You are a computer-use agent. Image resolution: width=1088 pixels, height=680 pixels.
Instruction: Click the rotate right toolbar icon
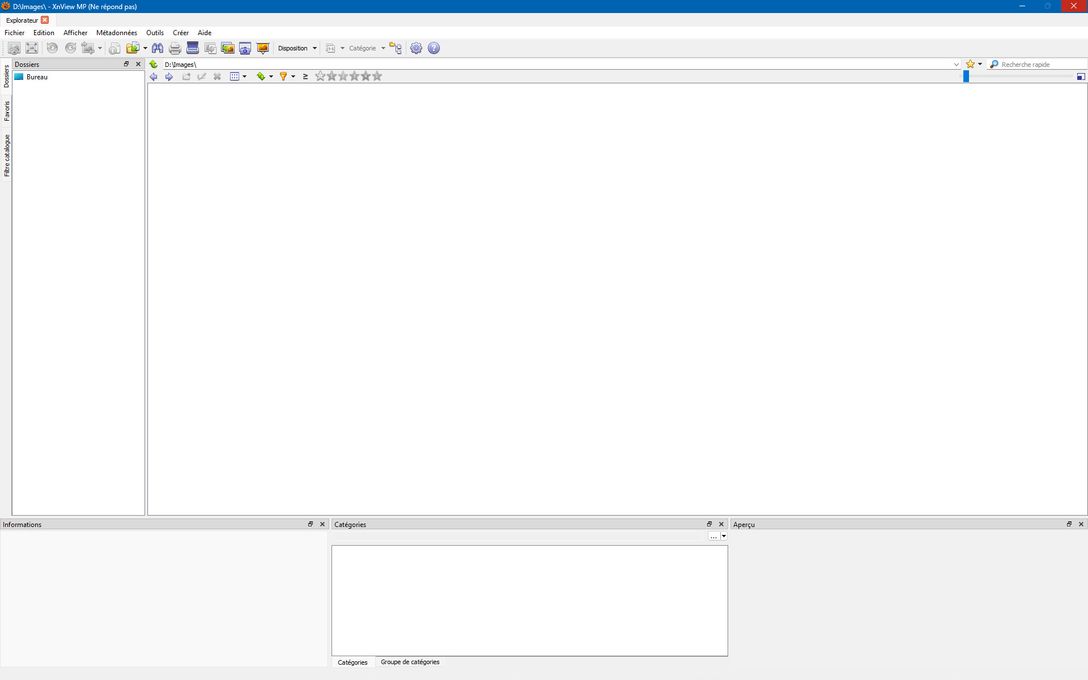pyautogui.click(x=70, y=48)
